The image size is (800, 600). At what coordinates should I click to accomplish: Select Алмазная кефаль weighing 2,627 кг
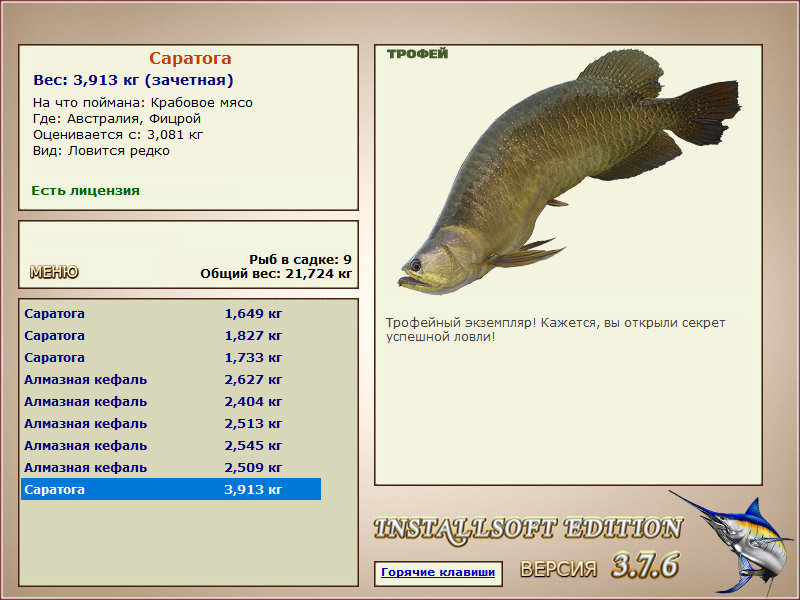tap(171, 380)
